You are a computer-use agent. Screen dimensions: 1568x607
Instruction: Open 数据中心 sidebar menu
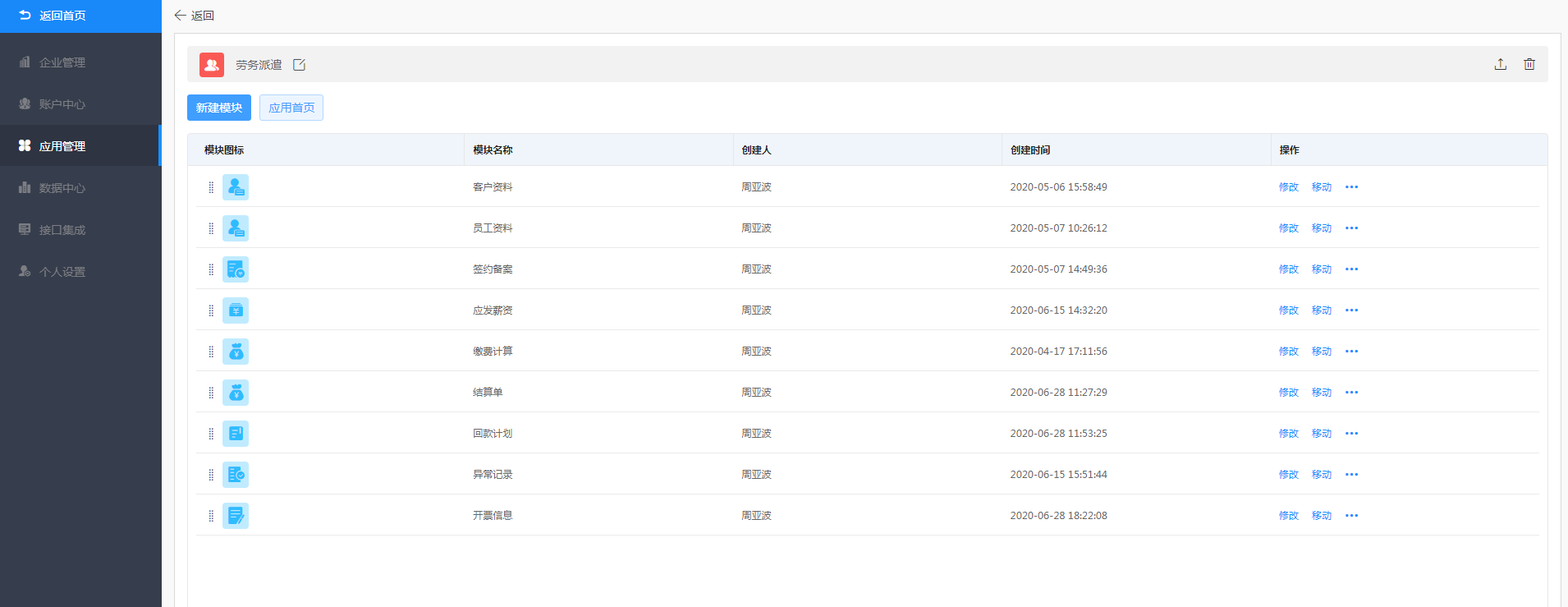[x=80, y=188]
